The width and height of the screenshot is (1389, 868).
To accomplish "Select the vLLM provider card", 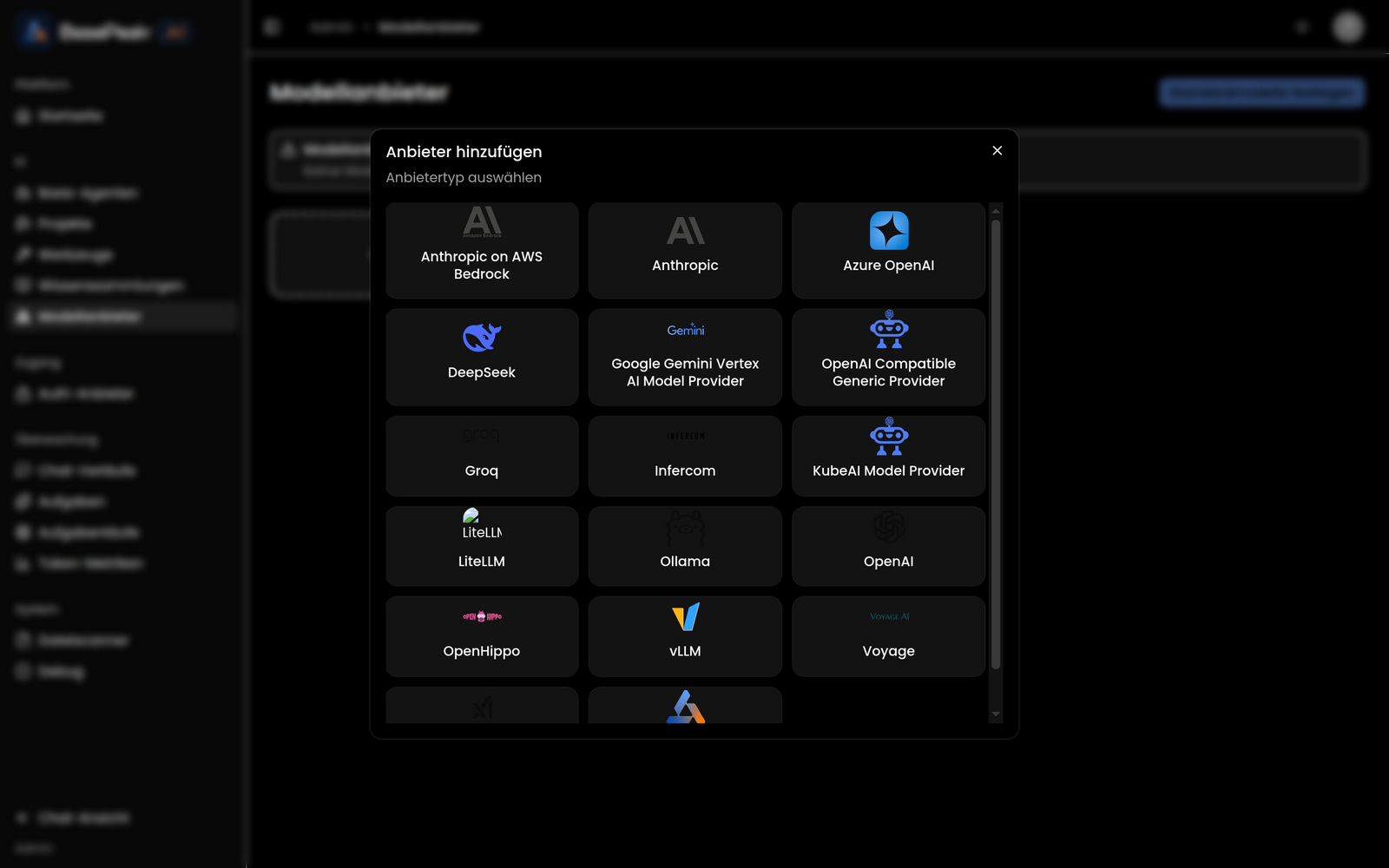I will pyautogui.click(x=685, y=636).
